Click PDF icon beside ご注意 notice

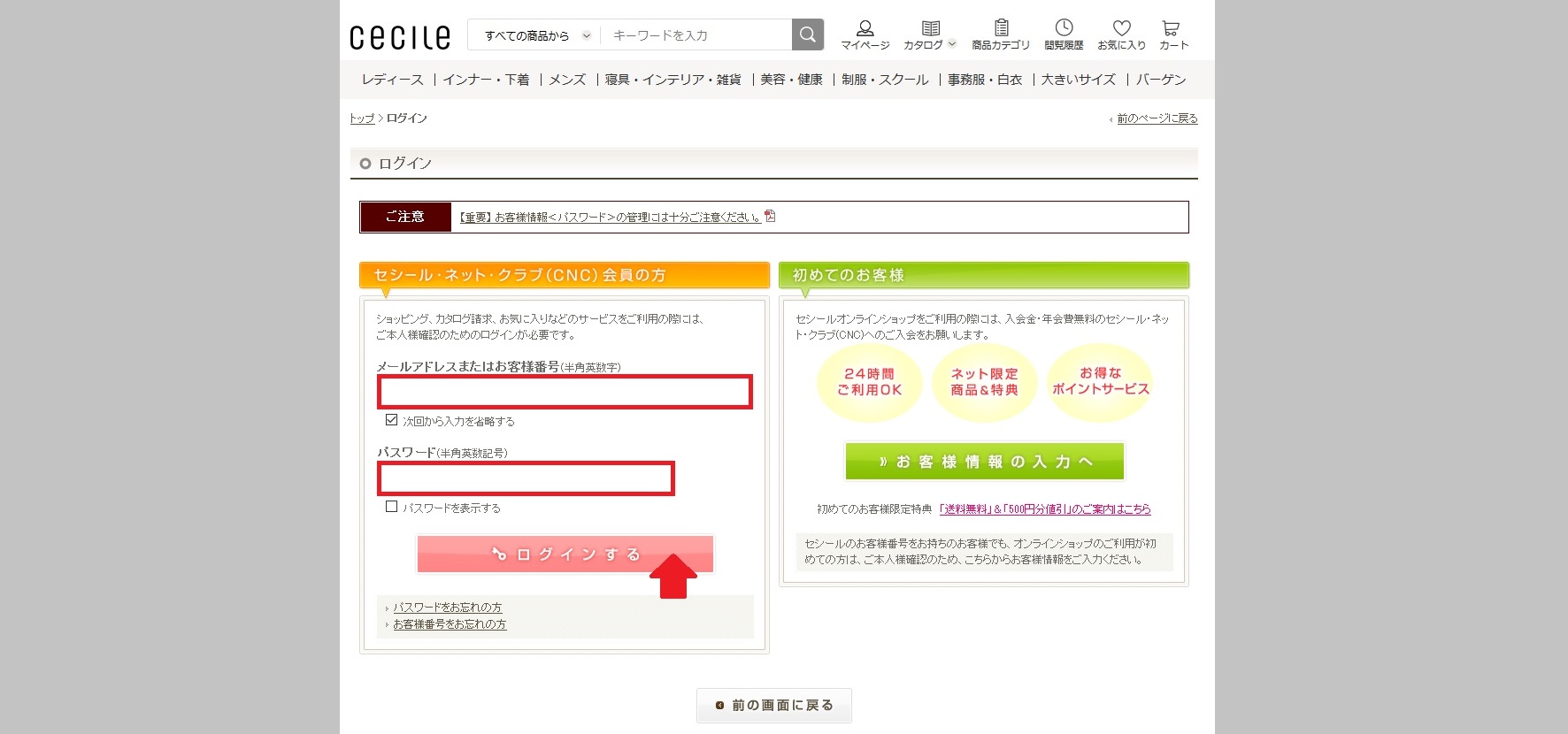coord(770,216)
